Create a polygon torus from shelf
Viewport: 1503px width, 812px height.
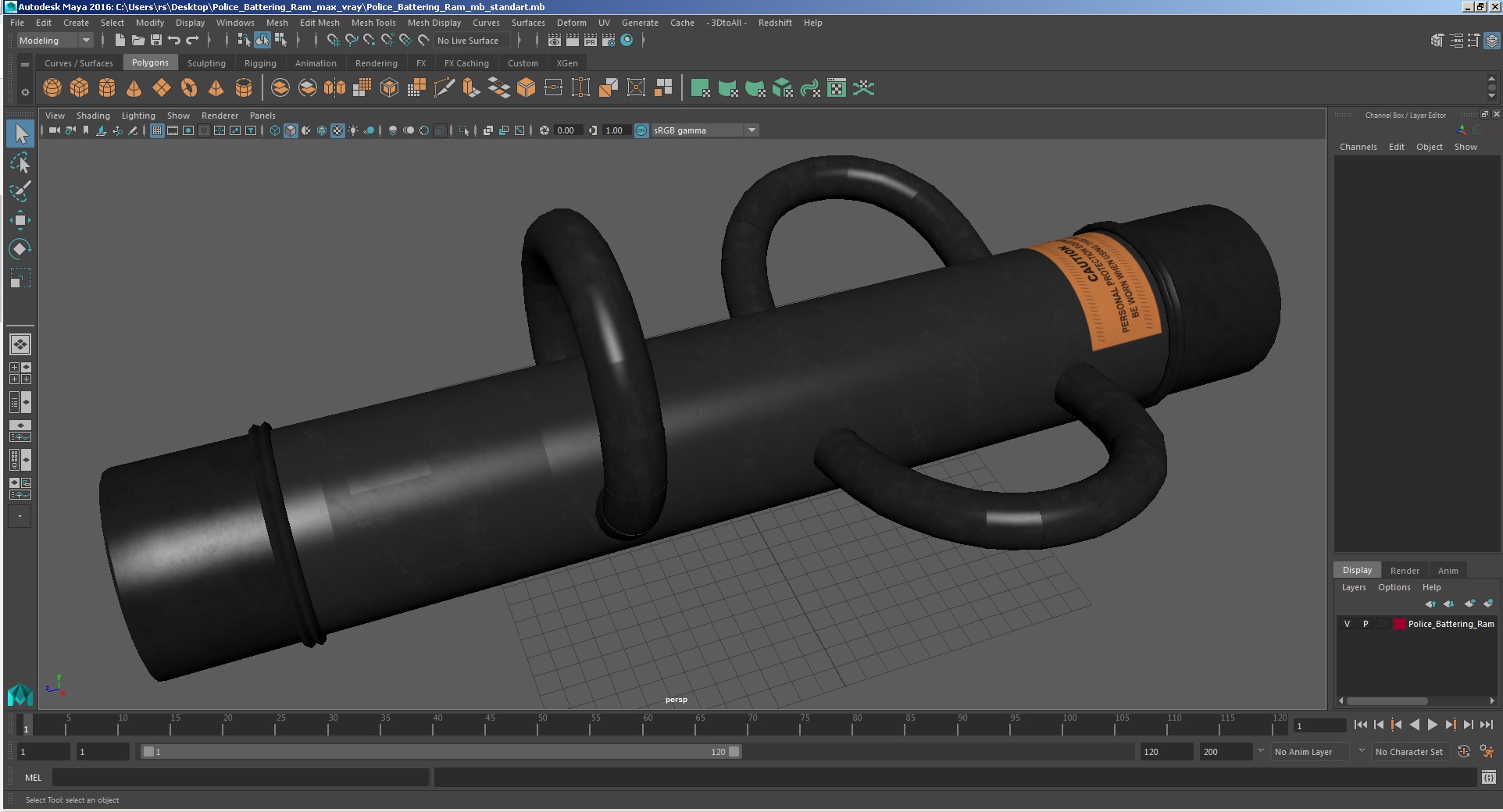coord(189,88)
